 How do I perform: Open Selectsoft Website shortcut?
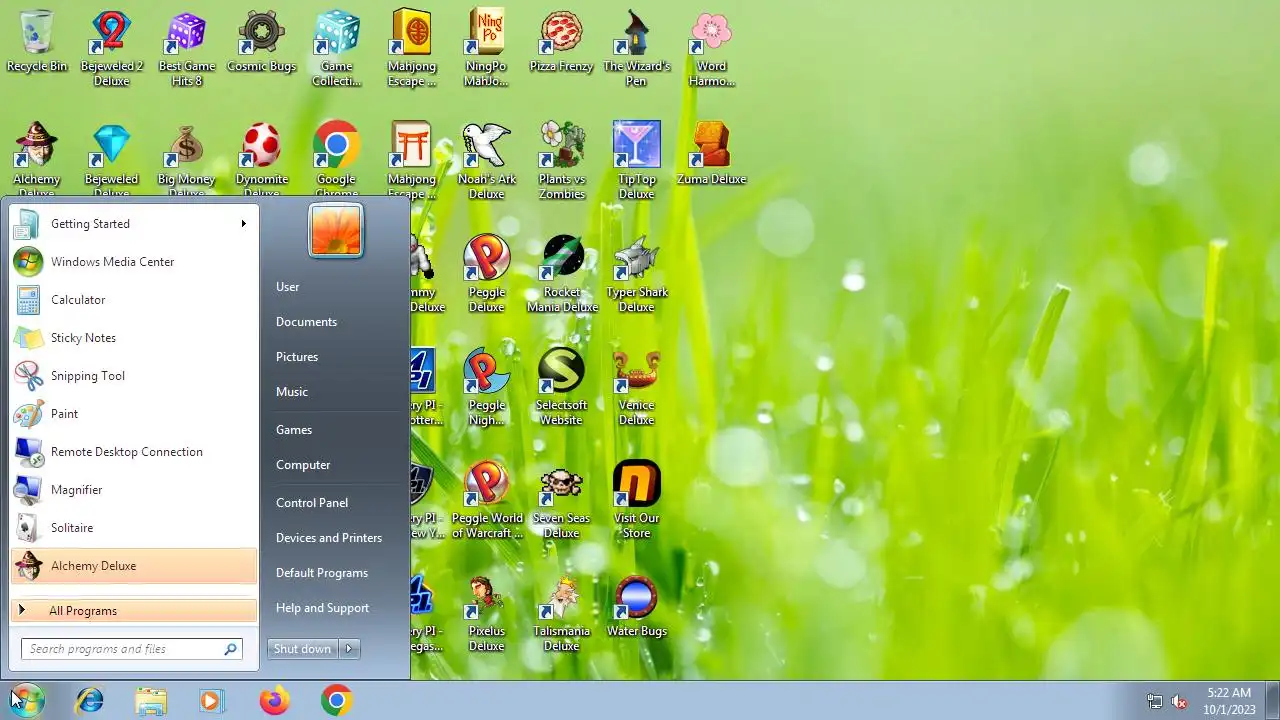pos(562,387)
